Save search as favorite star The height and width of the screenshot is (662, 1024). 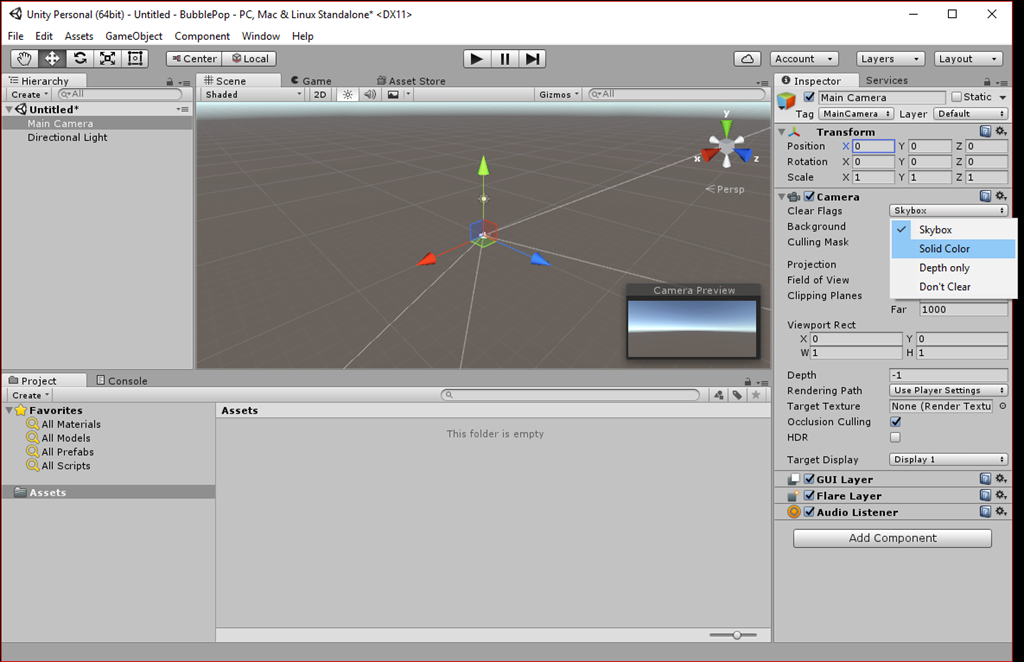756,395
